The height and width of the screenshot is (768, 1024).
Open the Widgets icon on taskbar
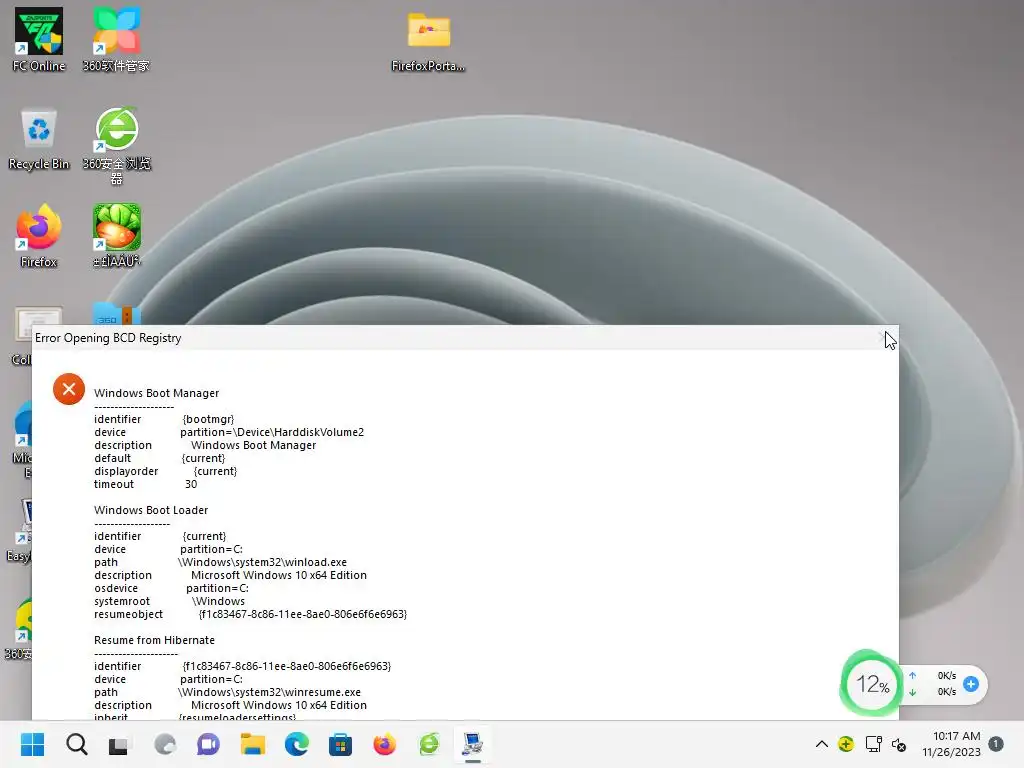[165, 744]
